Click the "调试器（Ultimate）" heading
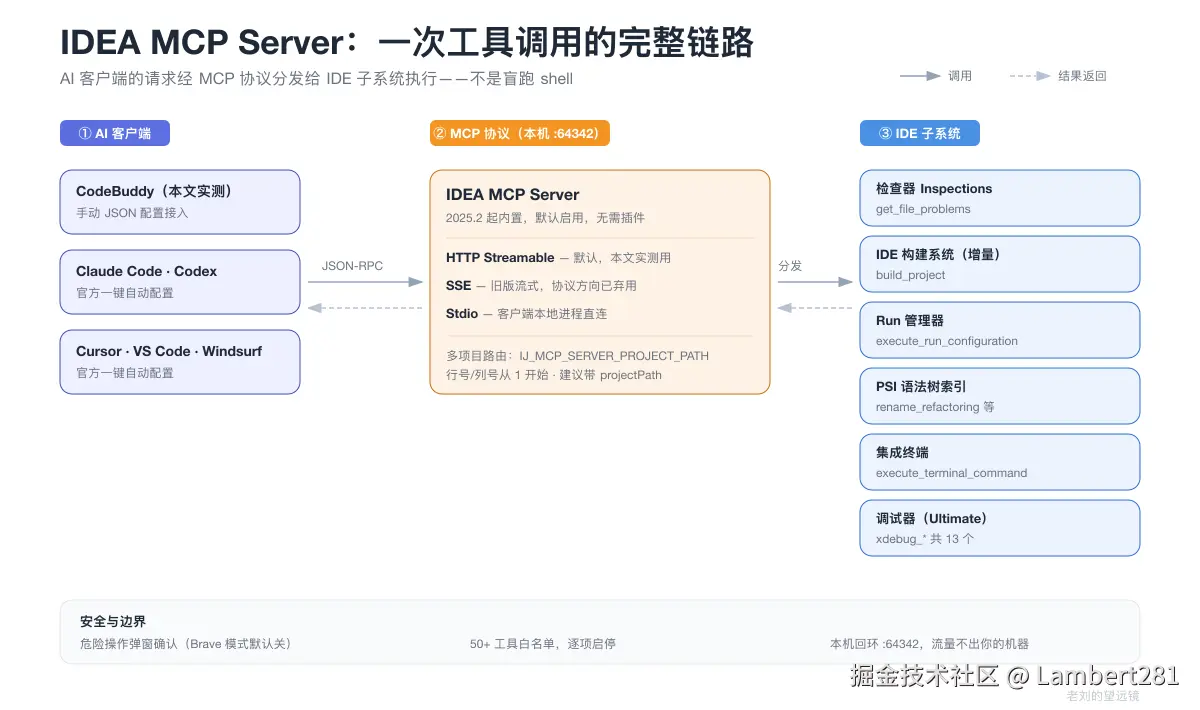Image resolution: width=1200 pixels, height=710 pixels. (932, 519)
